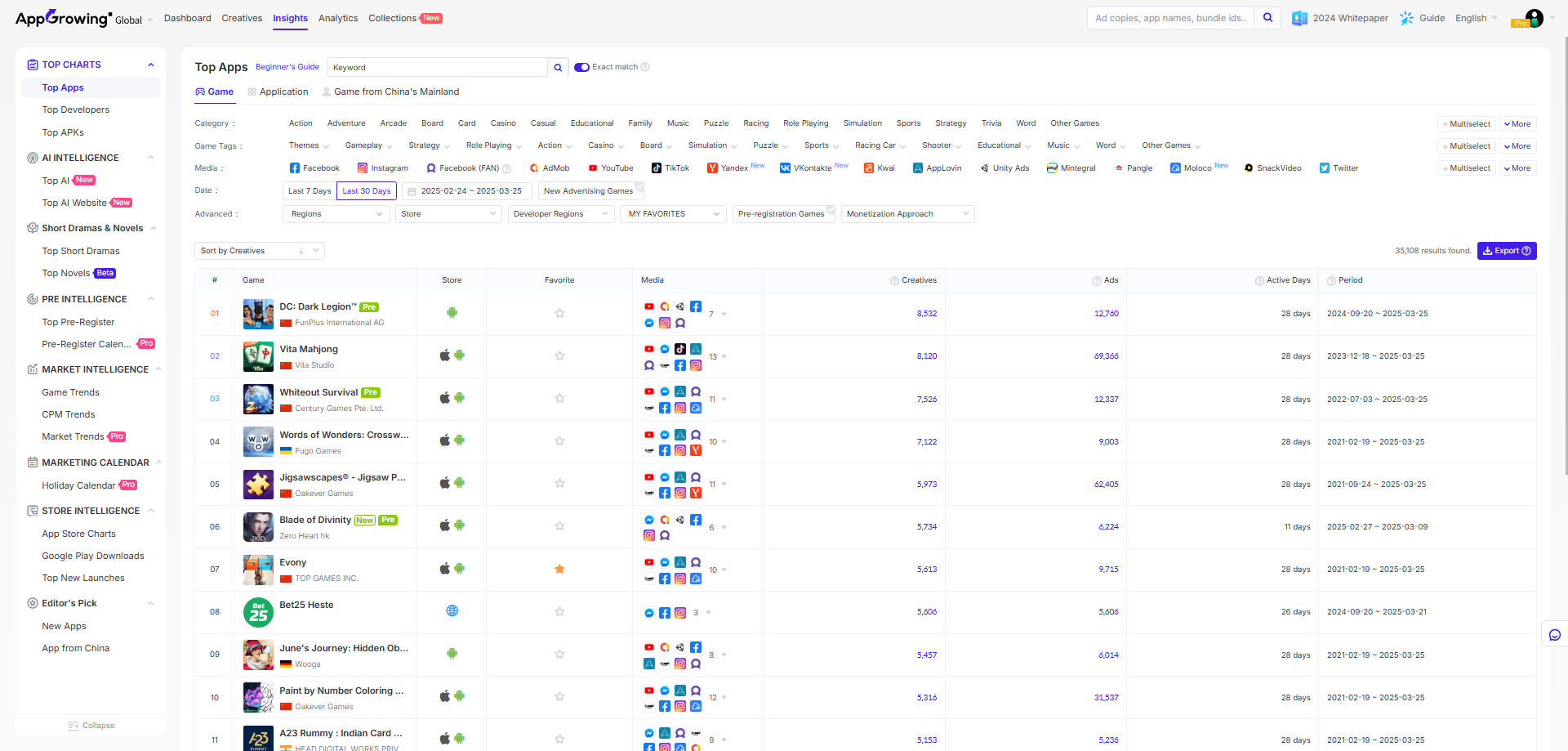Open the Sort by Creatives dropdown

click(260, 251)
